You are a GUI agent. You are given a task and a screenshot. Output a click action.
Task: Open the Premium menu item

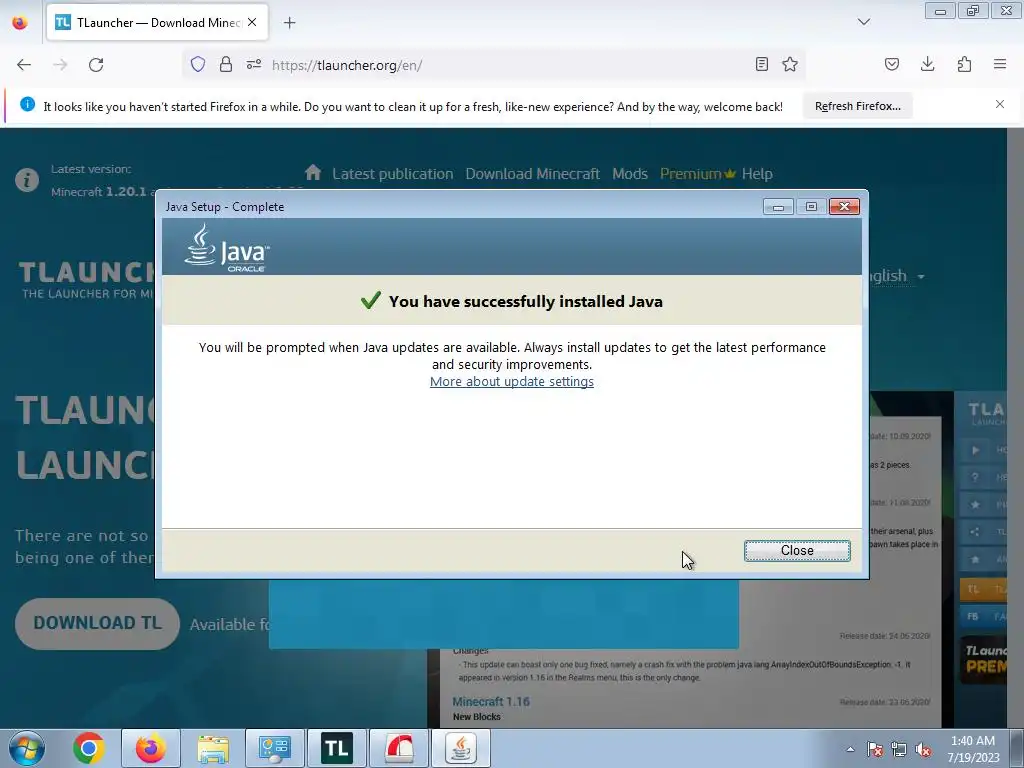(697, 174)
